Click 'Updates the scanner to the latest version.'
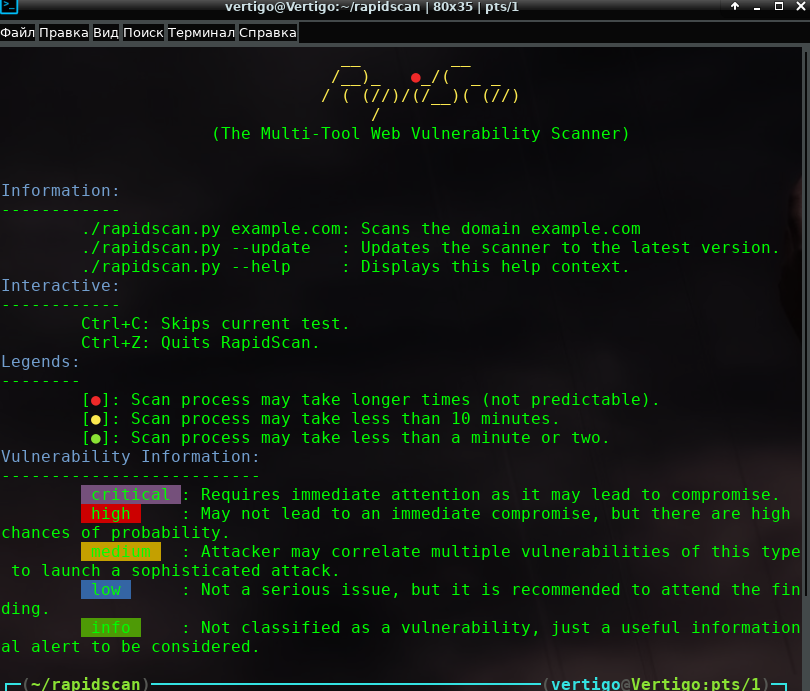This screenshot has height=691, width=810. point(570,248)
